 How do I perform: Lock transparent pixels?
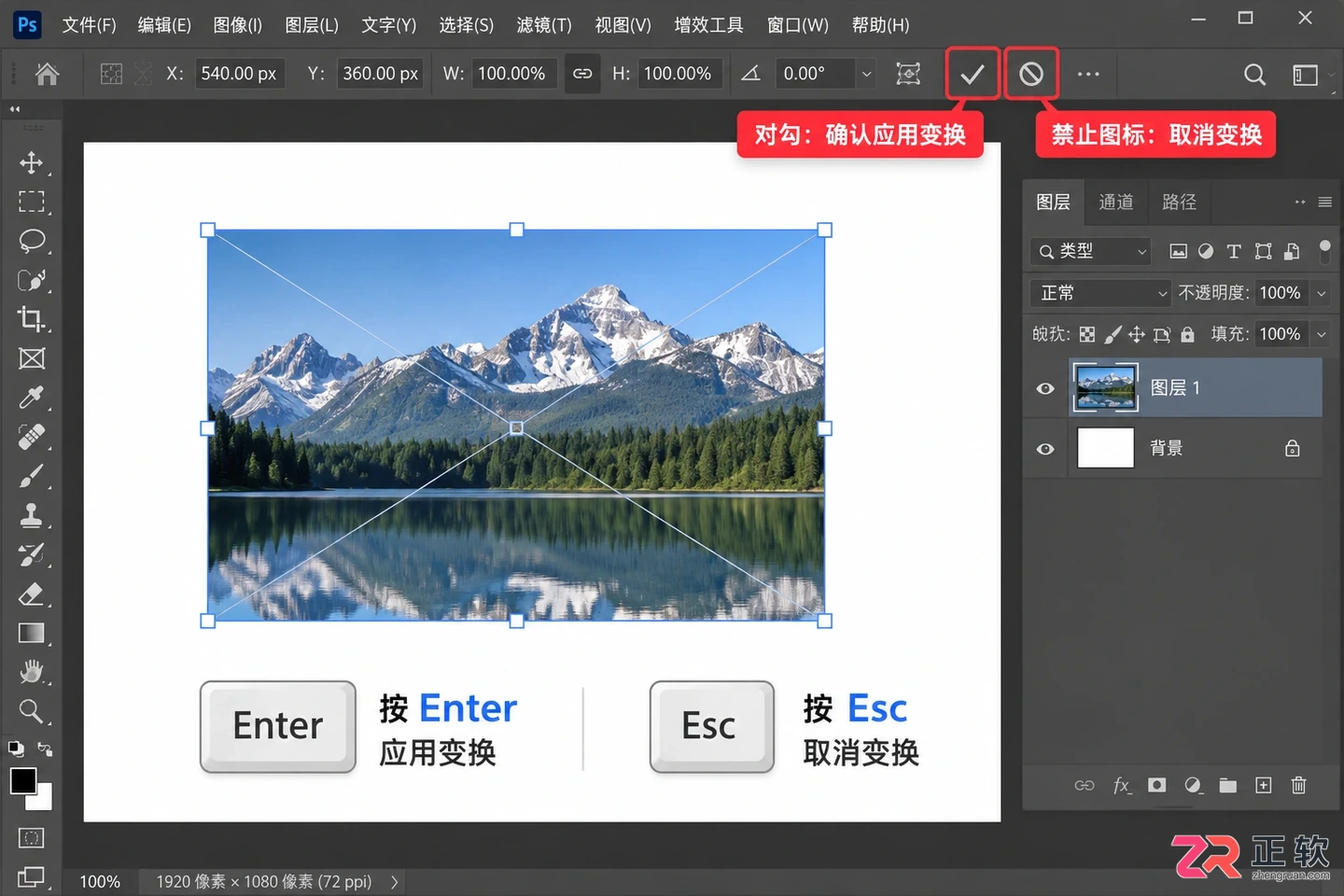tap(1087, 334)
